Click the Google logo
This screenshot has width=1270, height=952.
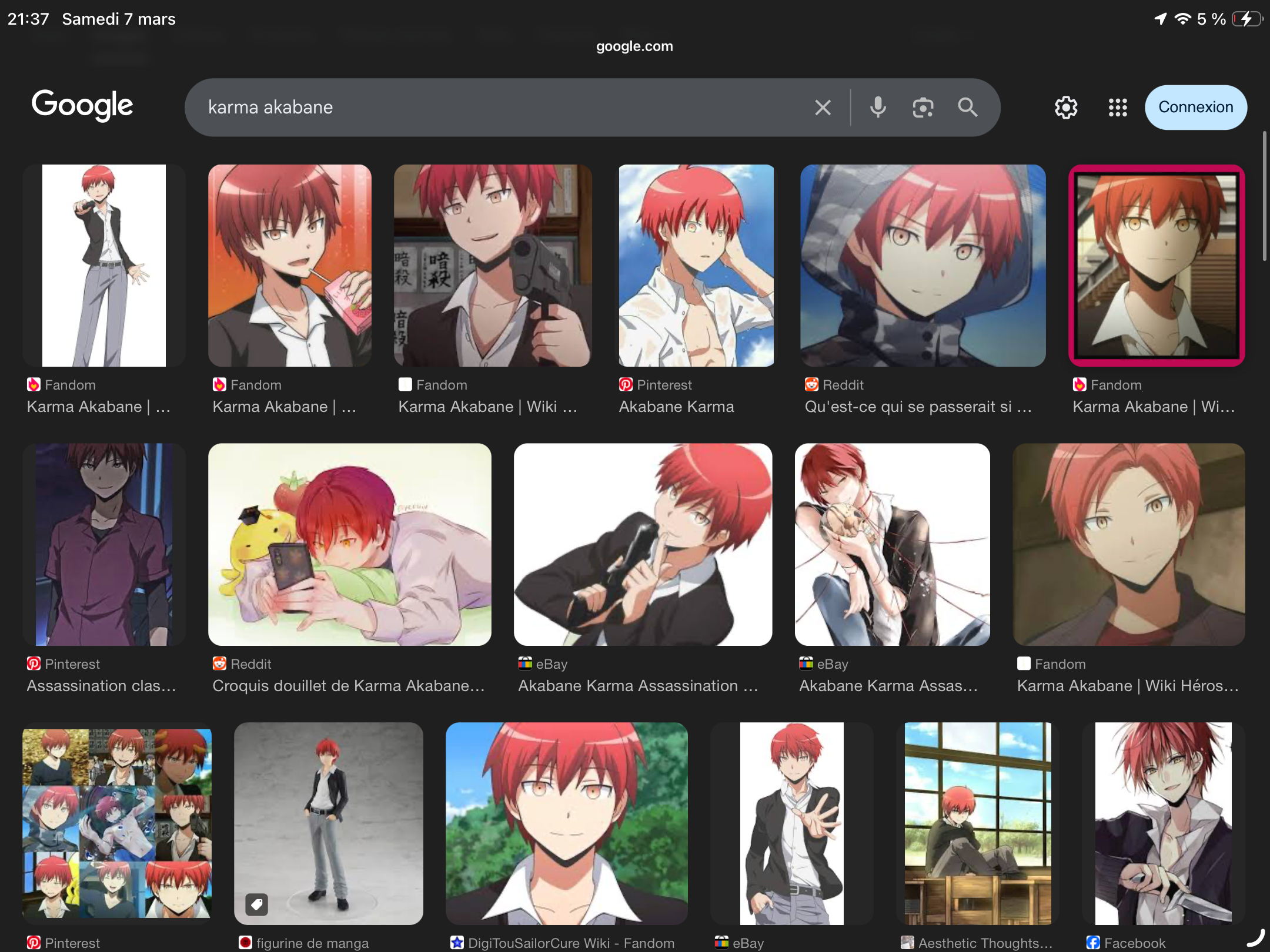point(82,106)
